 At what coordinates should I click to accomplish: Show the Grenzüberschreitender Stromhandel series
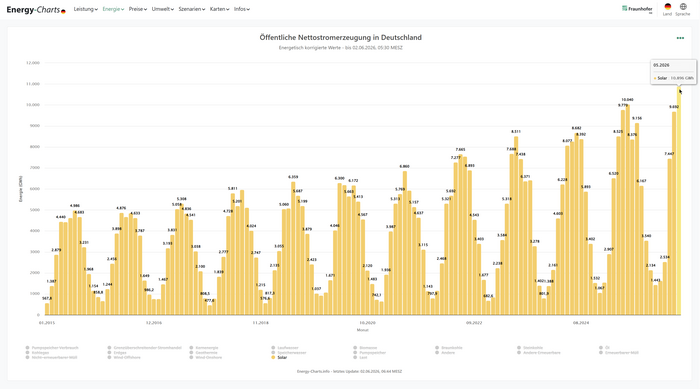pyautogui.click(x=145, y=347)
